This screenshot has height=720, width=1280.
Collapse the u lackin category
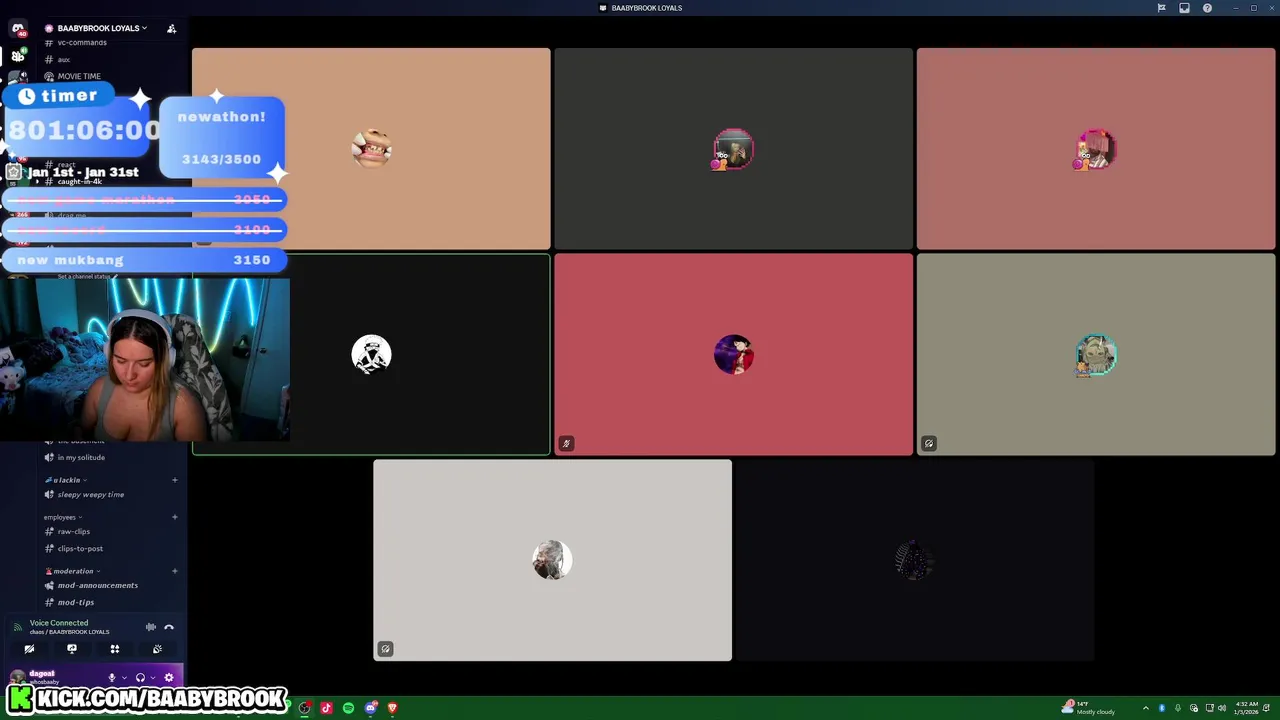pyautogui.click(x=66, y=480)
